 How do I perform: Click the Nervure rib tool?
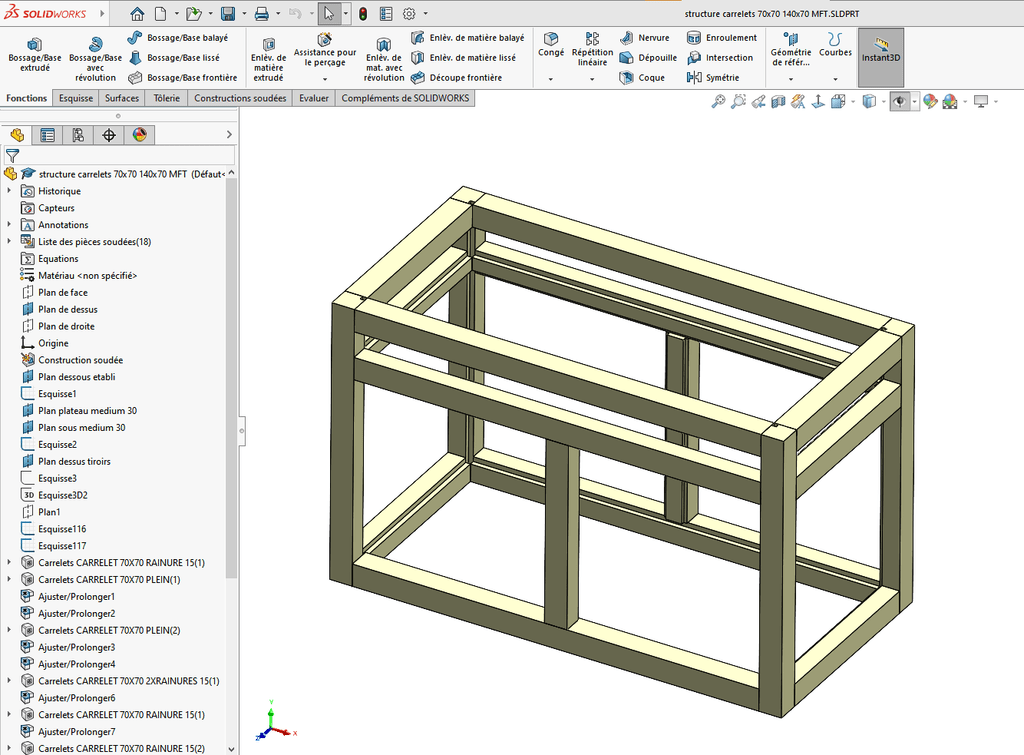(645, 38)
